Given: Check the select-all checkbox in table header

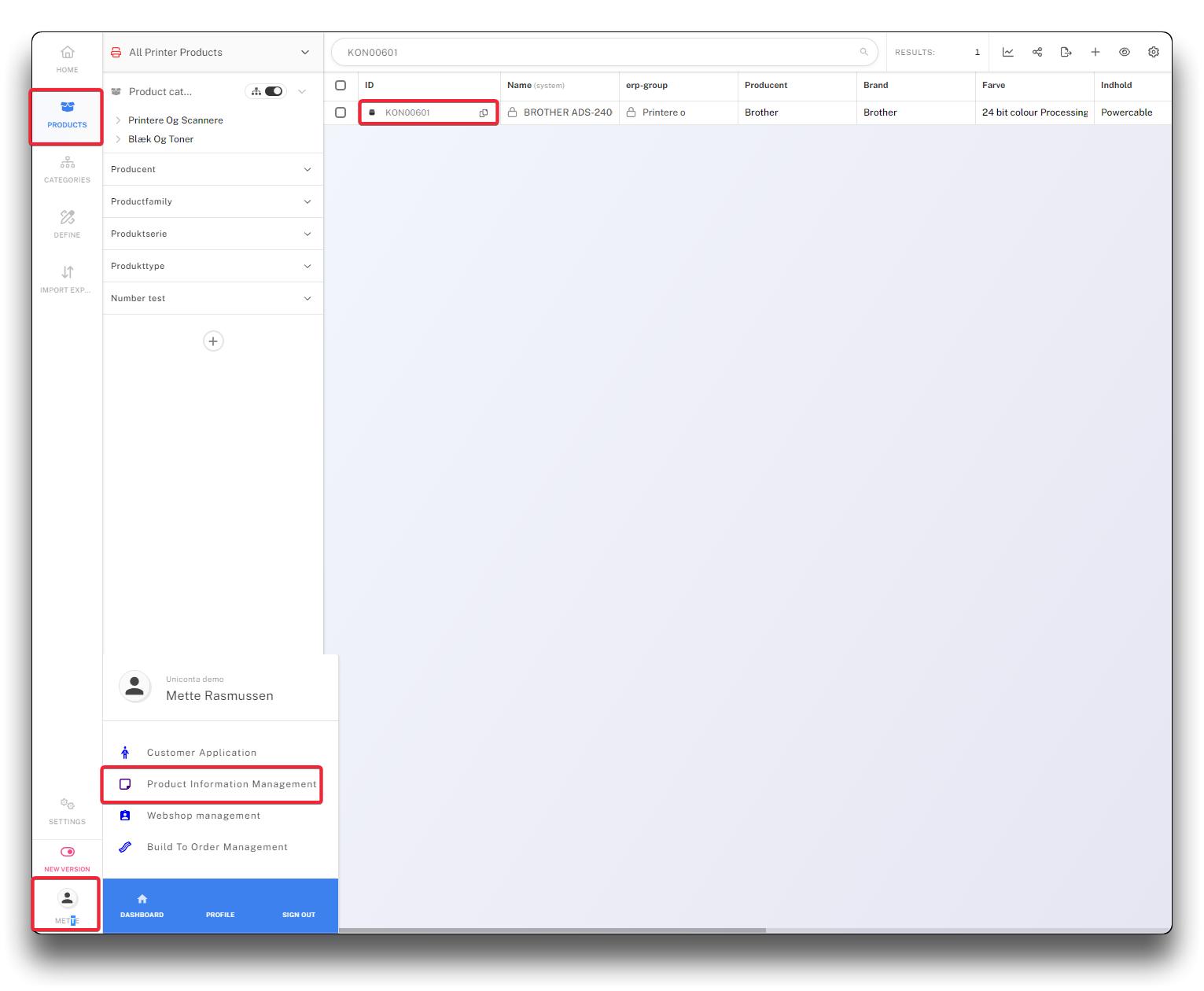Looking at the screenshot, I should 341,85.
